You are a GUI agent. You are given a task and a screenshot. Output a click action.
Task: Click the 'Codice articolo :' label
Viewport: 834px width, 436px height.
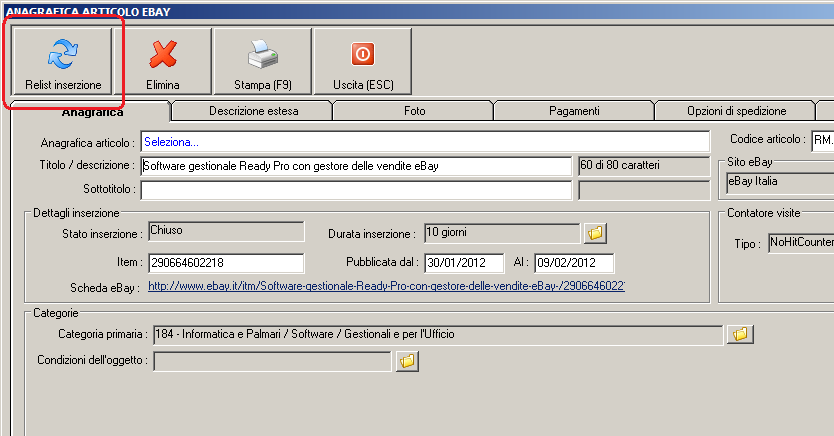click(x=768, y=139)
